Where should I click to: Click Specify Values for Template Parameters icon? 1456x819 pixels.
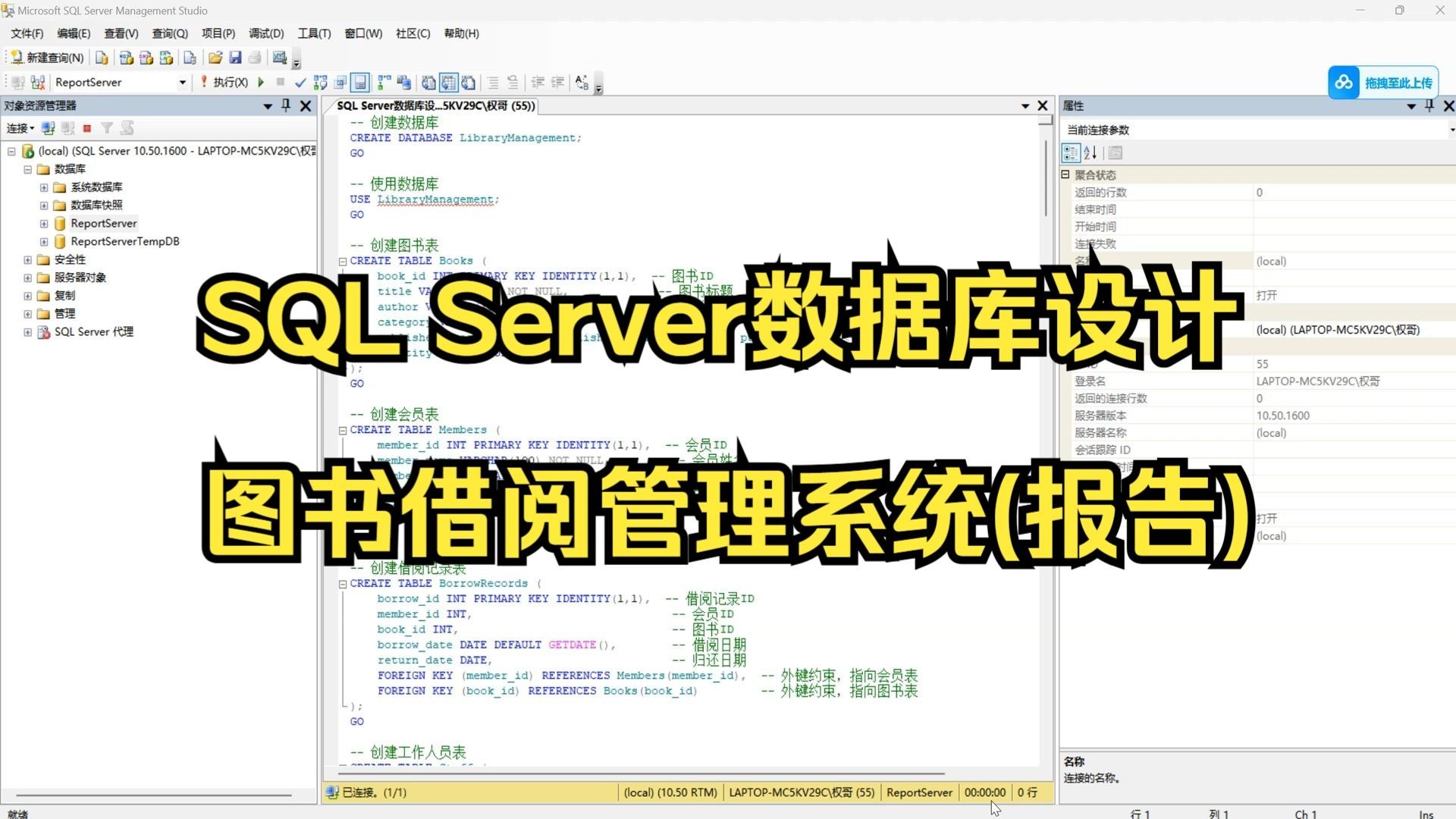click(582, 82)
